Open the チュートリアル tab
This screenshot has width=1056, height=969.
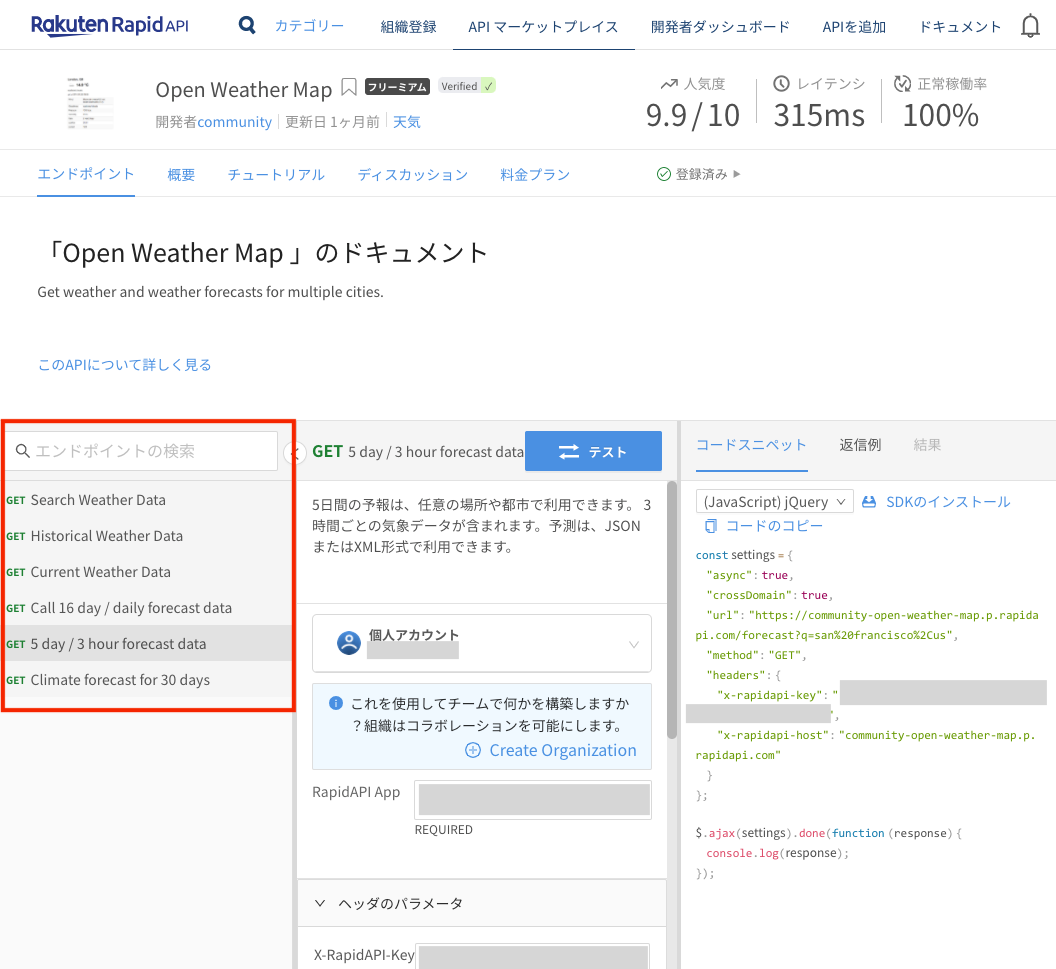tap(276, 174)
